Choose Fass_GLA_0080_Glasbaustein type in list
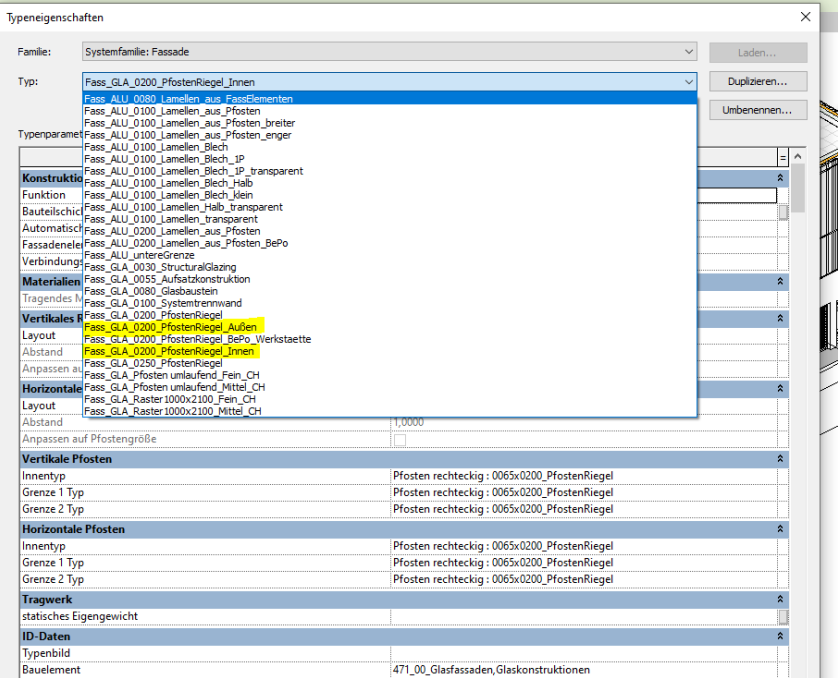The image size is (838, 678). tap(153, 291)
